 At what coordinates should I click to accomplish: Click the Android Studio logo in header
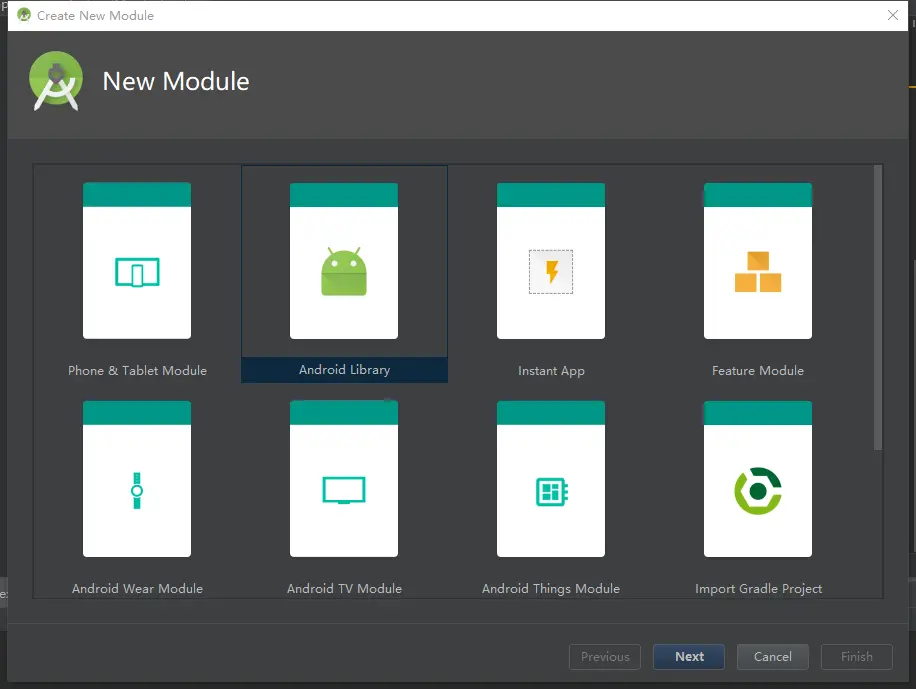pyautogui.click(x=56, y=81)
